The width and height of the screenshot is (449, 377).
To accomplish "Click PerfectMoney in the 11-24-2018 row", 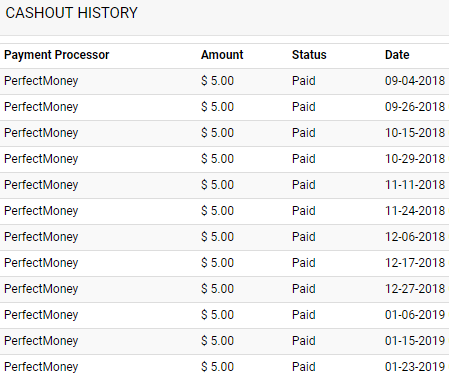I will coord(41,211).
